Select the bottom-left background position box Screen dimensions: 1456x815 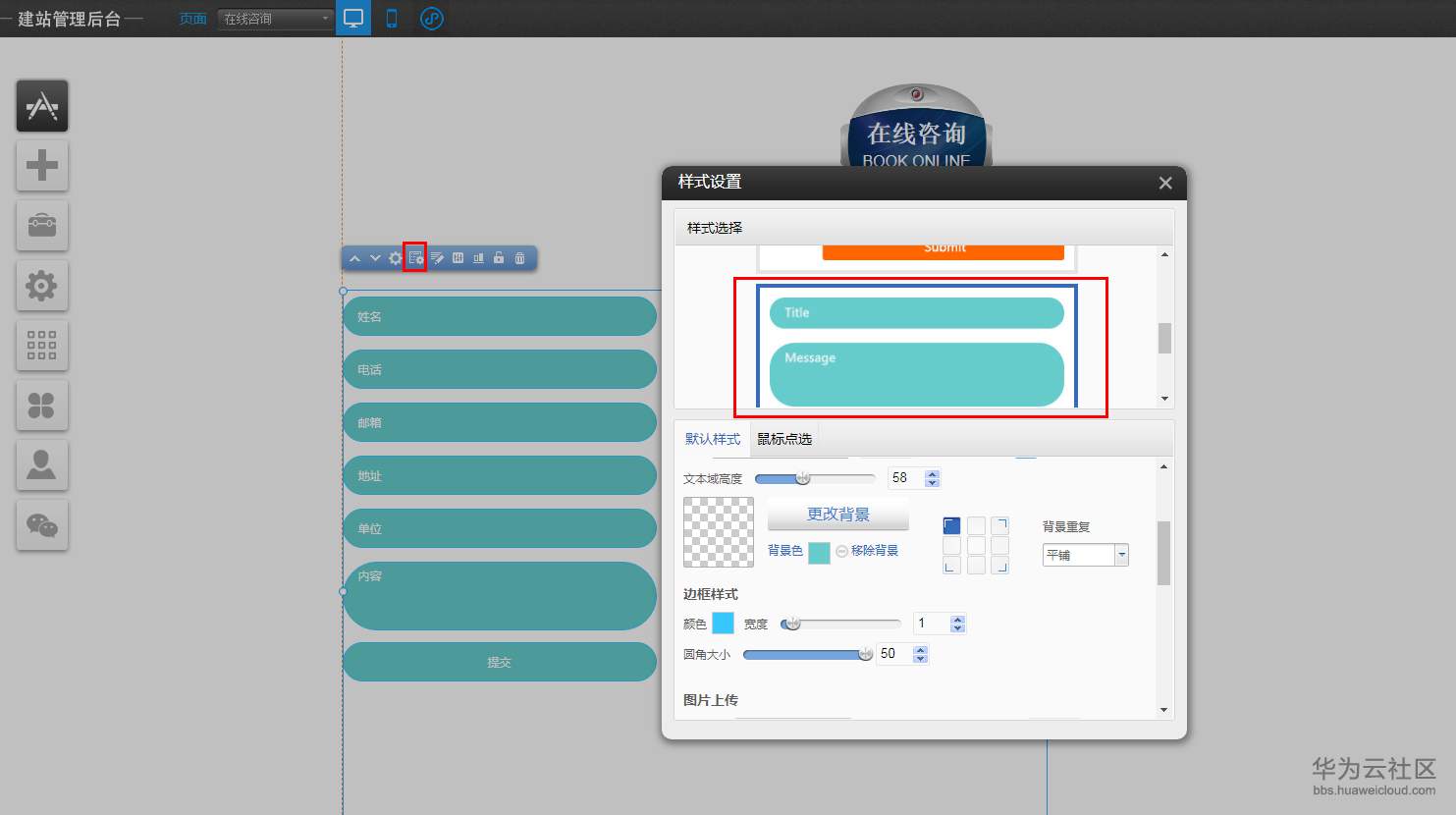951,565
